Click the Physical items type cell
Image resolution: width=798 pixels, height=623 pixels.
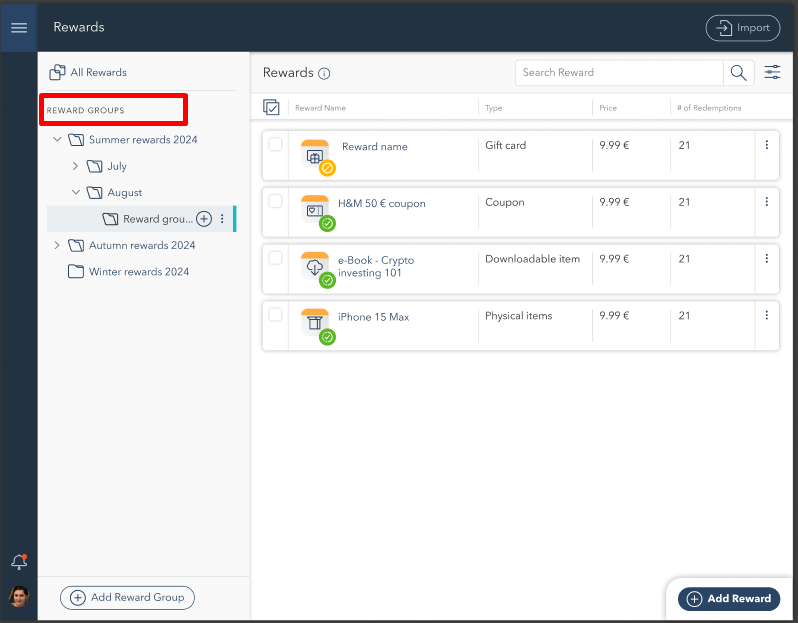519,316
